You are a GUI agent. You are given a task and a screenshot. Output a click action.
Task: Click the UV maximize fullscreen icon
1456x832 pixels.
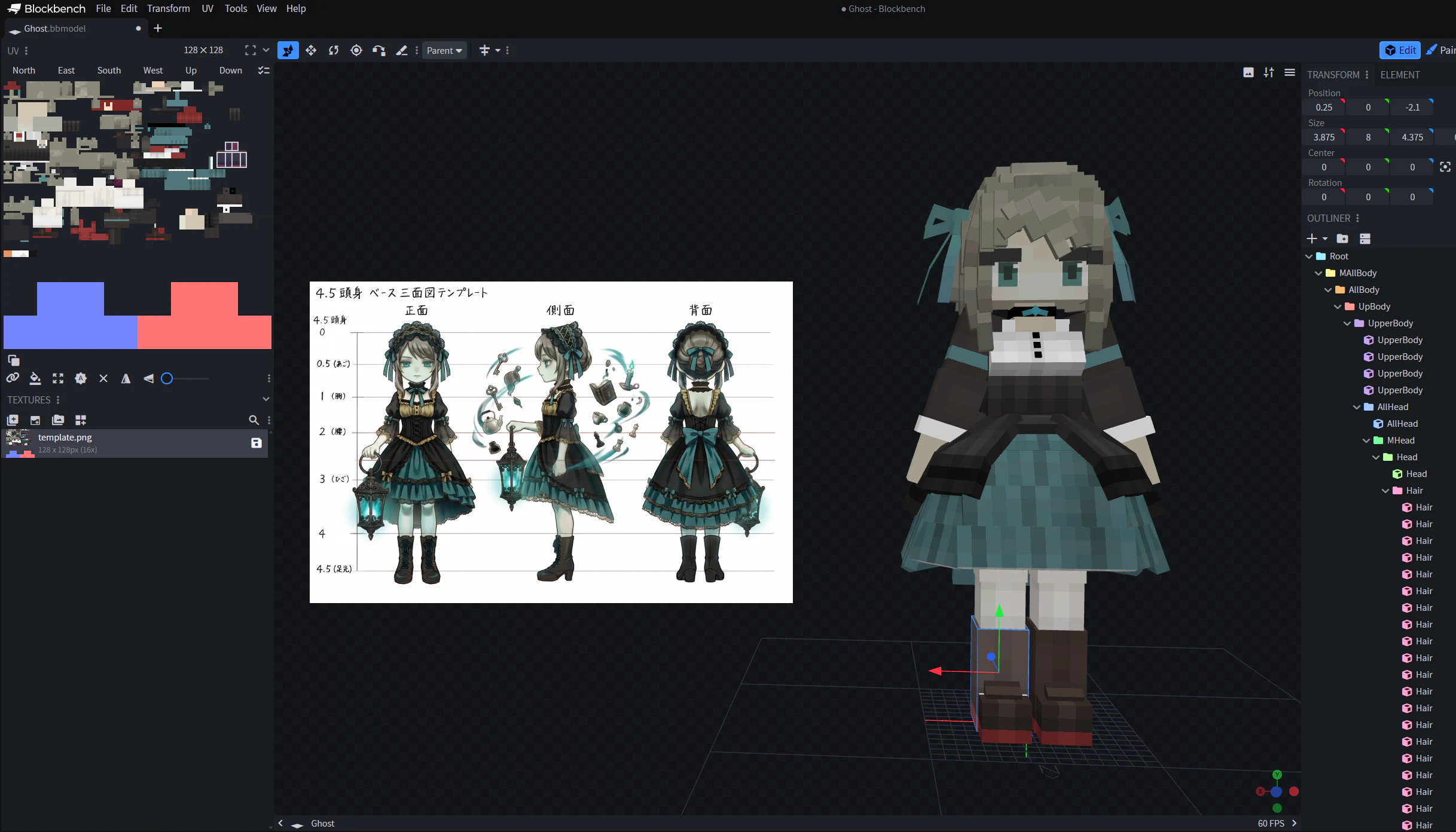click(251, 50)
